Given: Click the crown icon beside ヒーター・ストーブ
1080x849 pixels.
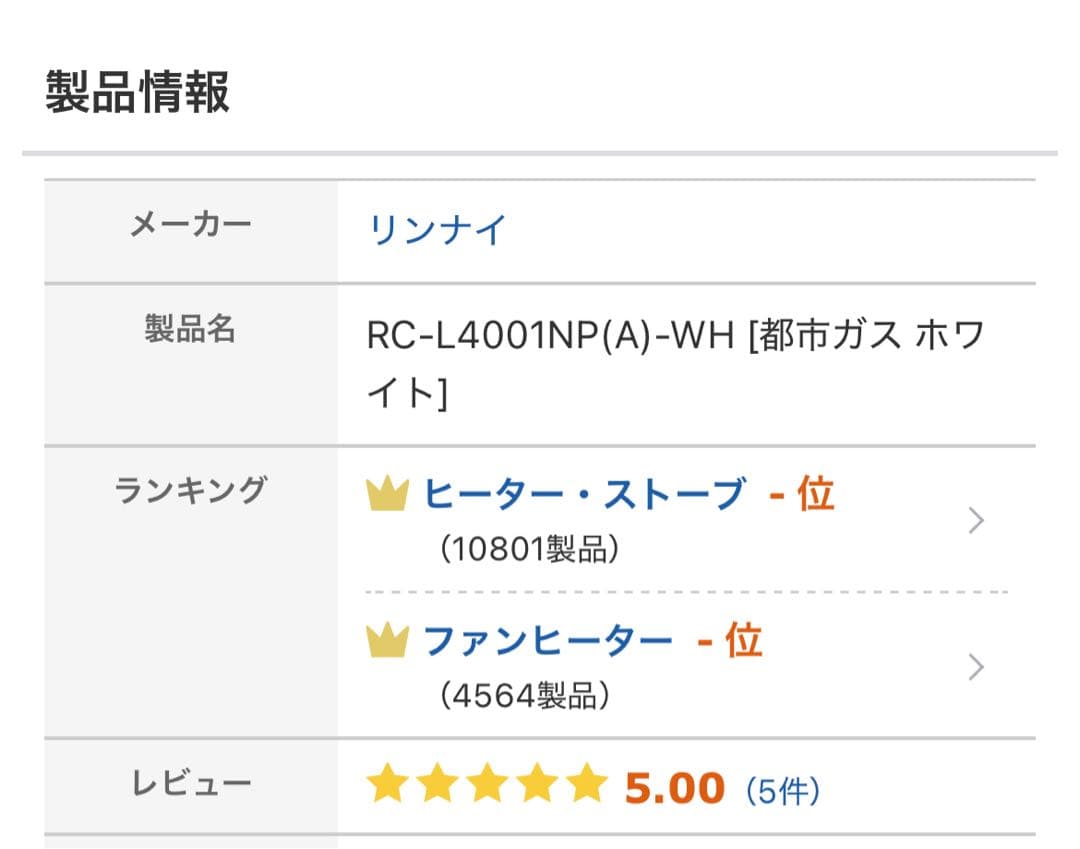Looking at the screenshot, I should point(387,494).
